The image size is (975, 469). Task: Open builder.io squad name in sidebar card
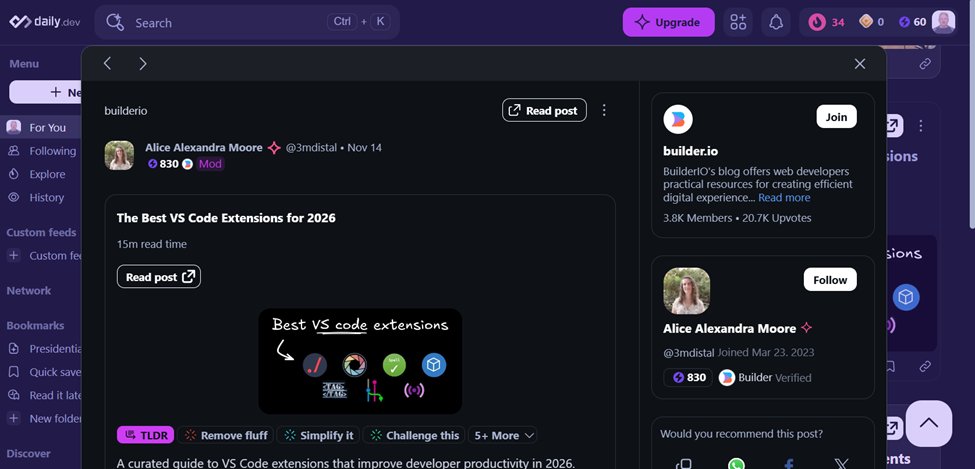[690, 151]
